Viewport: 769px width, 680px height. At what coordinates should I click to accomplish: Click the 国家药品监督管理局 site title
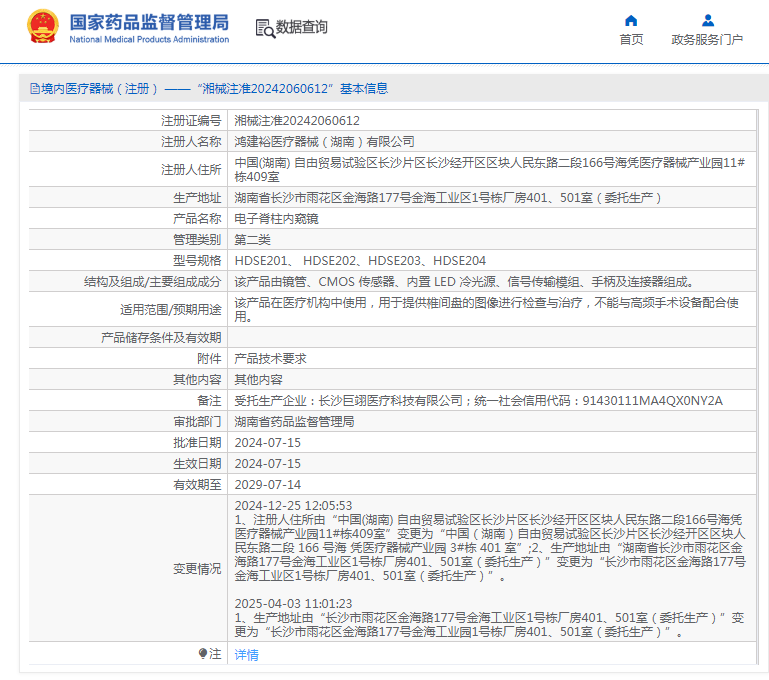(x=149, y=22)
